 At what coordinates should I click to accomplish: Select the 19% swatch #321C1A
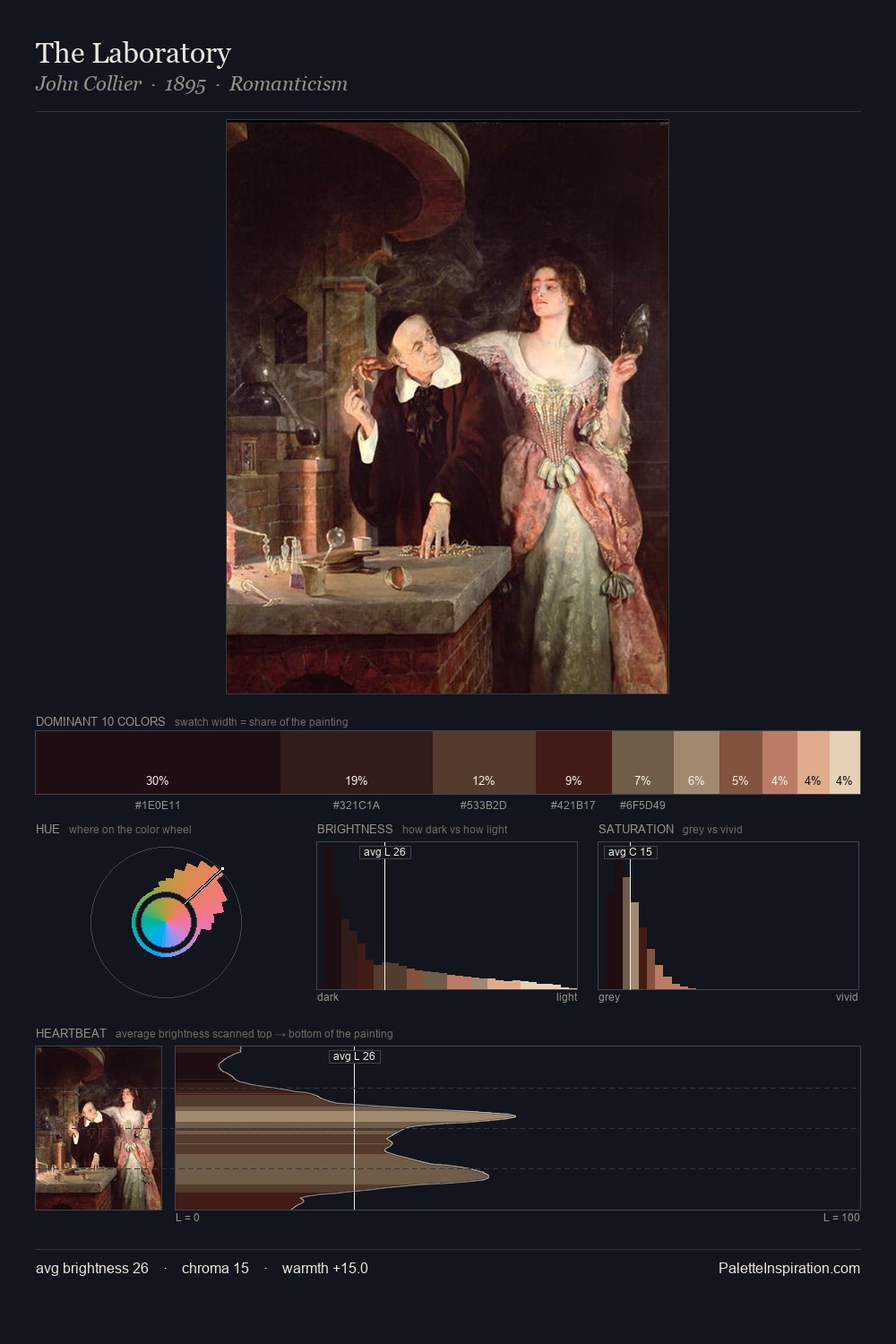357,762
